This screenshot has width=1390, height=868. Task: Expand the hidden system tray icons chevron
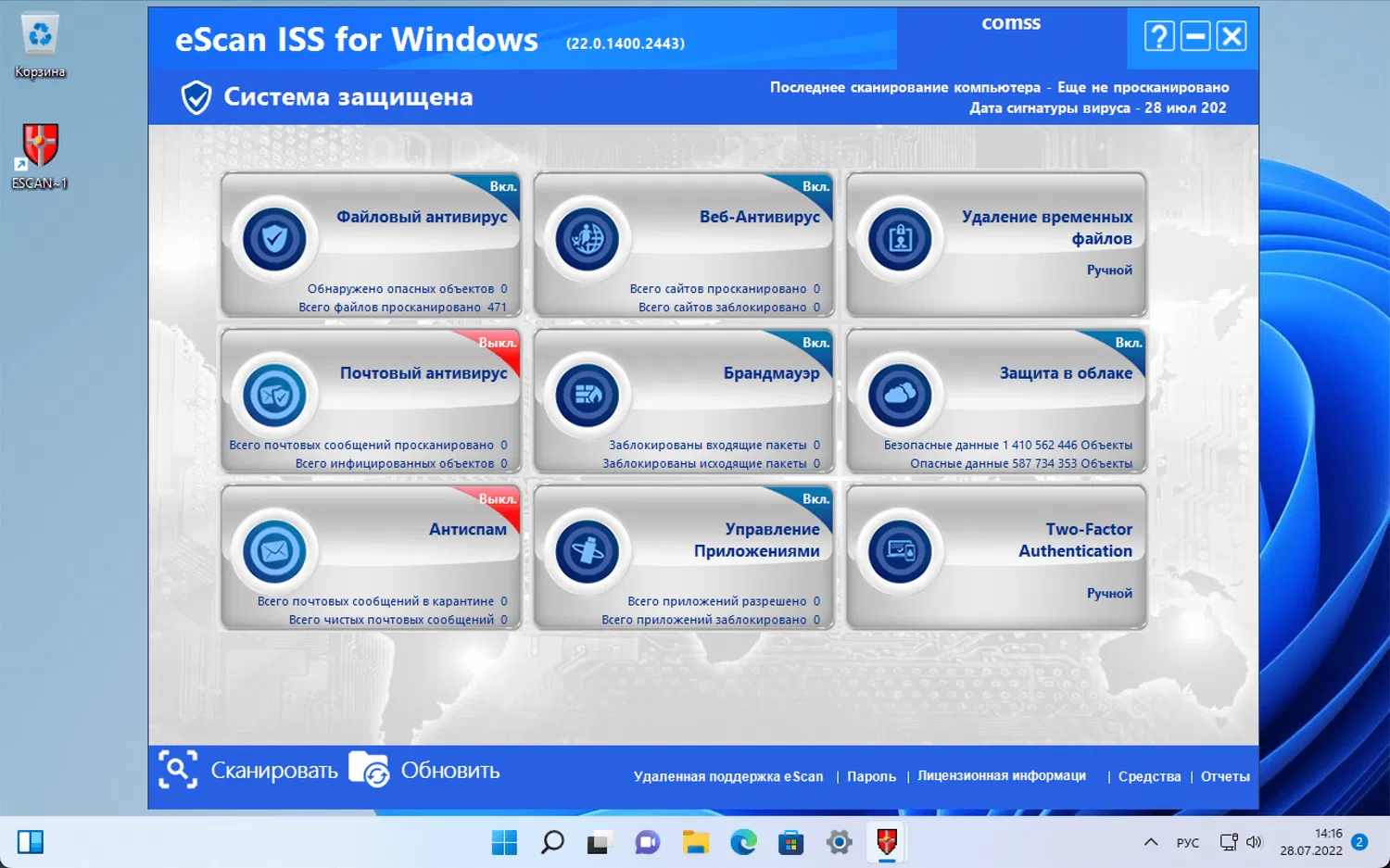pos(1151,842)
